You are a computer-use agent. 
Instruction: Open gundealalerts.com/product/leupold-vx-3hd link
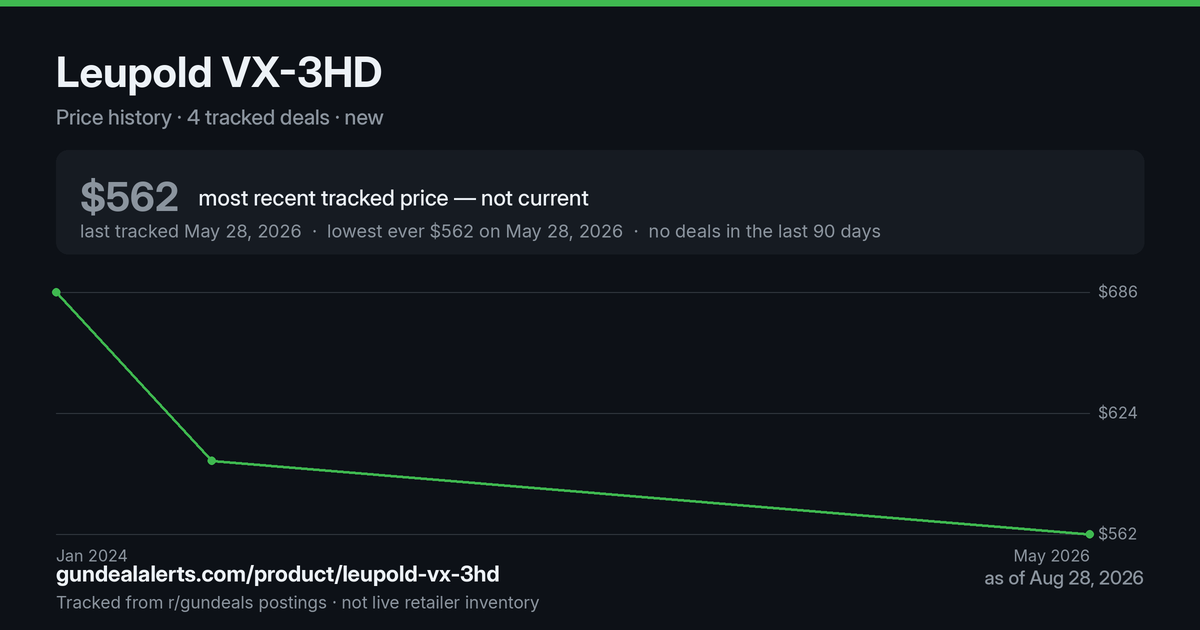(278, 575)
